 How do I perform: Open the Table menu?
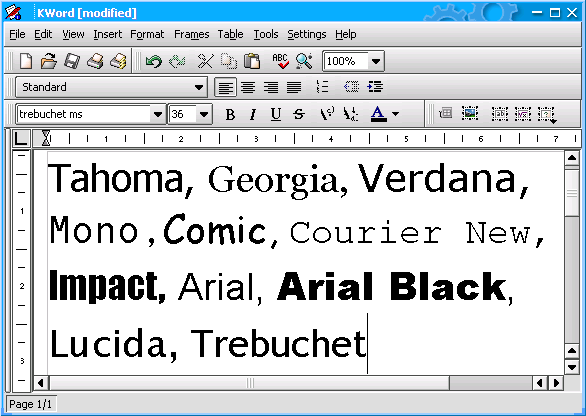tap(231, 34)
